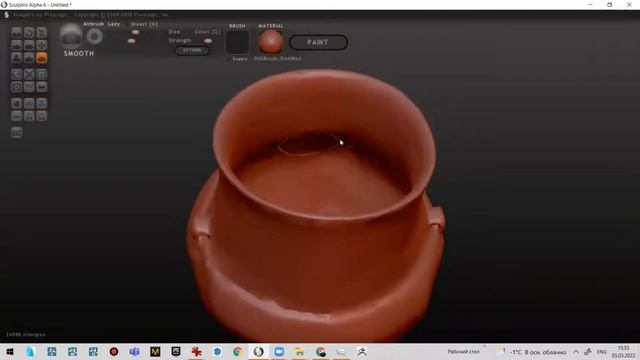This screenshot has height=360, width=640.
Task: Toggle the Symmetry icon
Action: pos(42,87)
